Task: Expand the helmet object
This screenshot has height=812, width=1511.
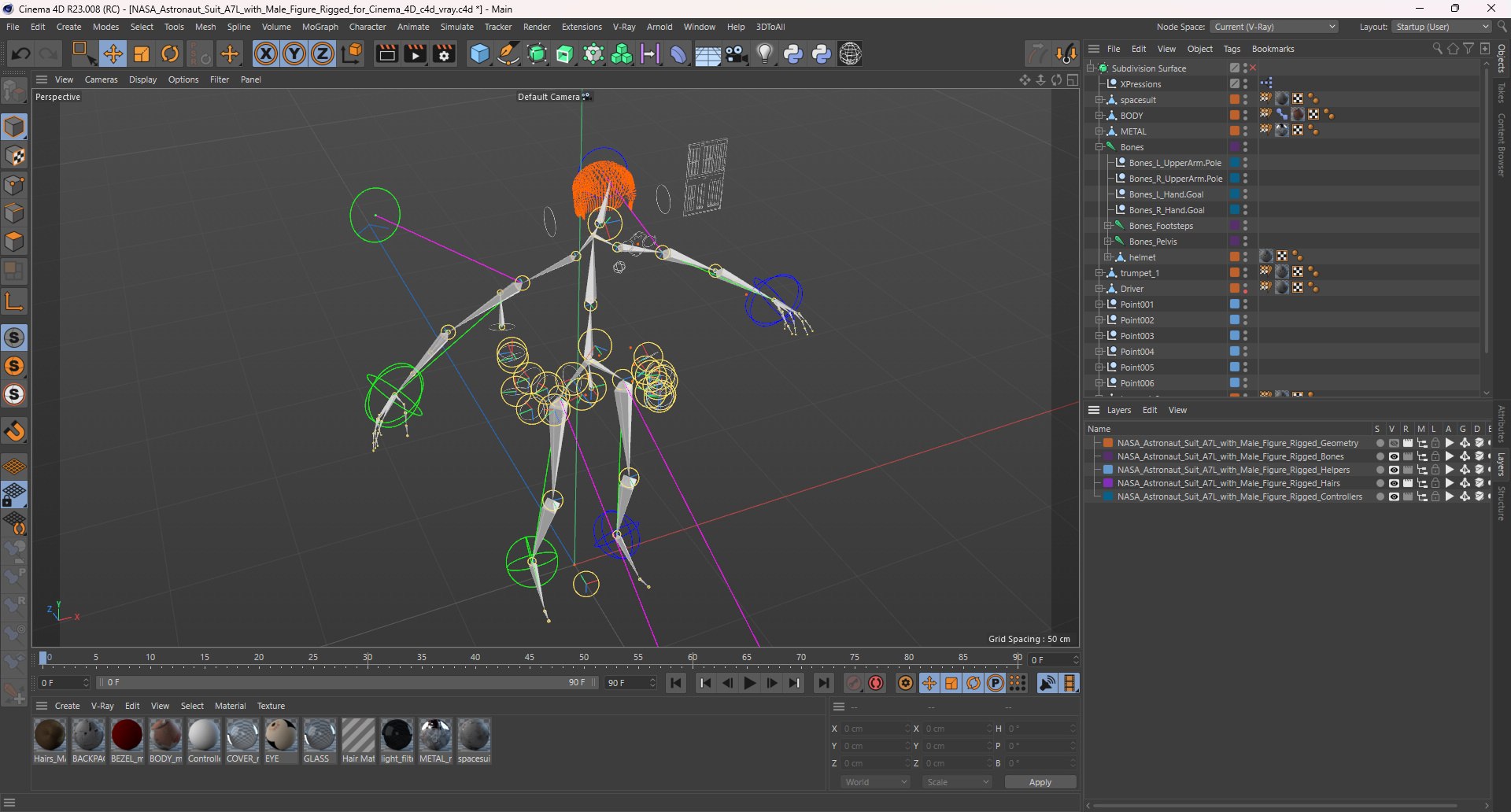Action: tap(1108, 257)
